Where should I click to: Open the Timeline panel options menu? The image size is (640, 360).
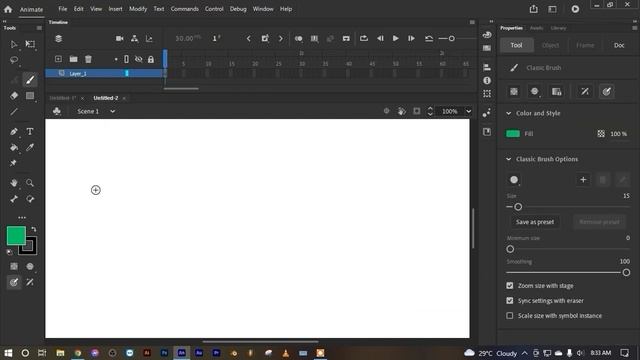click(472, 22)
